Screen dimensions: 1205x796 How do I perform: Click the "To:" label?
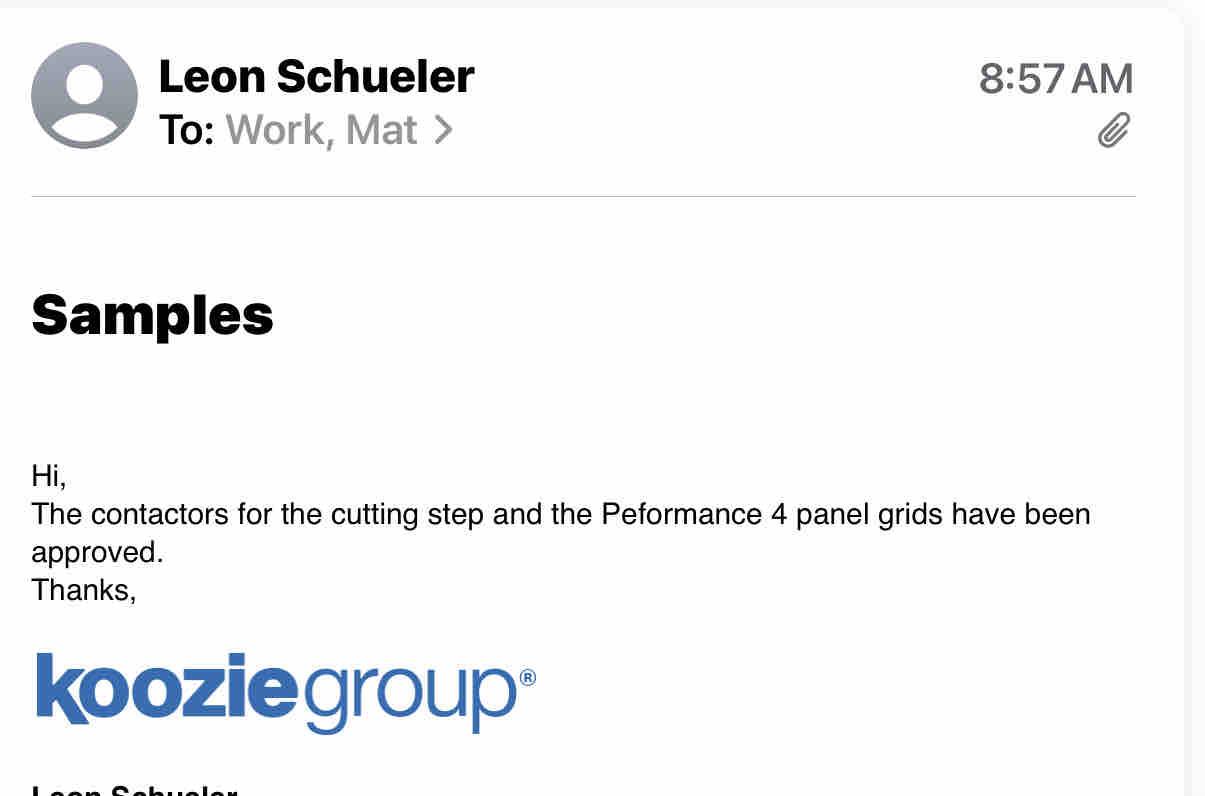click(186, 130)
